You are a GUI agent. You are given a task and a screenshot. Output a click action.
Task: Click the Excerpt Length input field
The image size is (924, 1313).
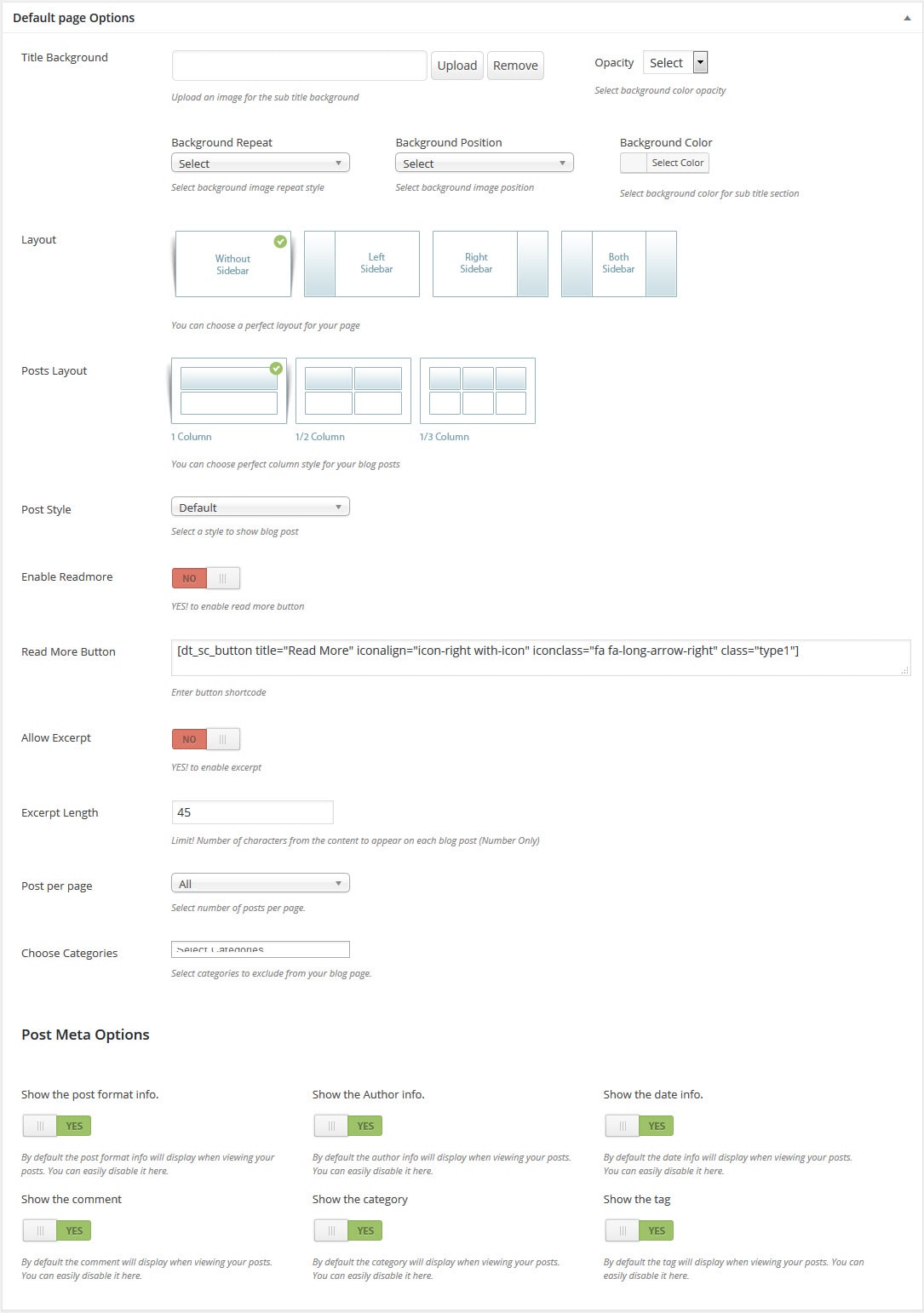click(x=252, y=811)
